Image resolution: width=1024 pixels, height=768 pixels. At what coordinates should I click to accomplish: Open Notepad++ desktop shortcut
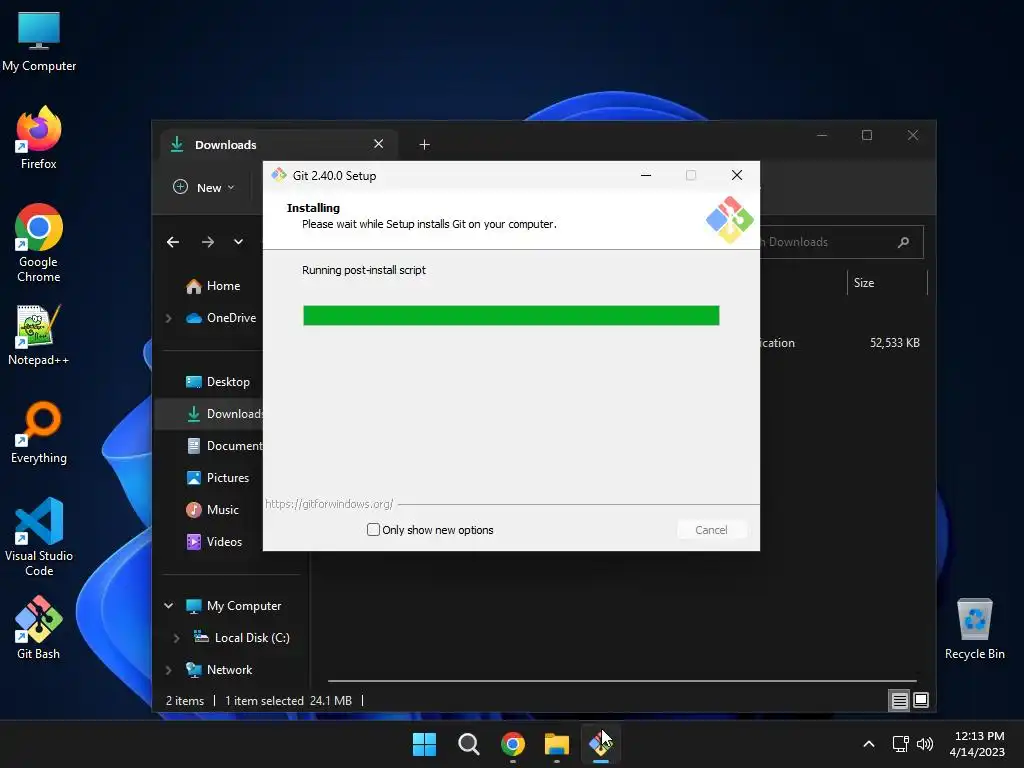pos(39,335)
